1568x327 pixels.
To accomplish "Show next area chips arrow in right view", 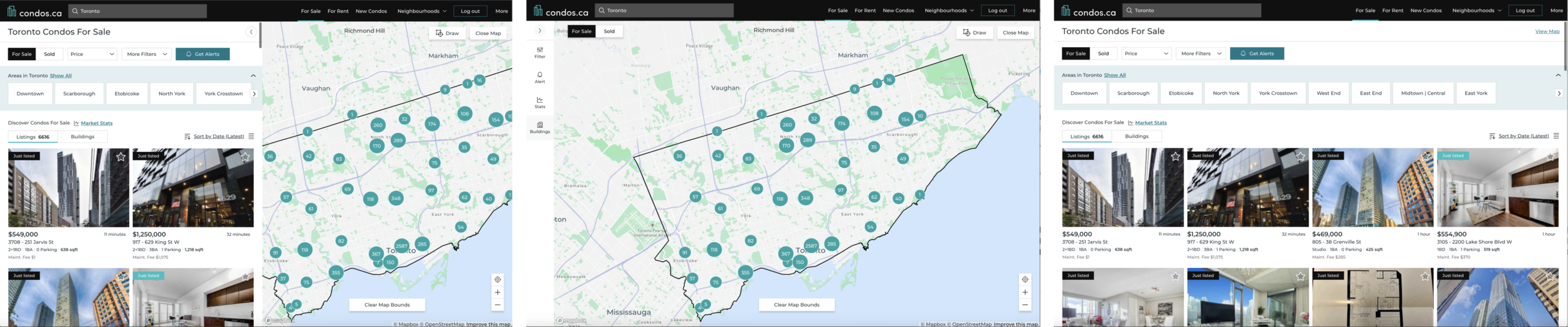I will 1559,94.
